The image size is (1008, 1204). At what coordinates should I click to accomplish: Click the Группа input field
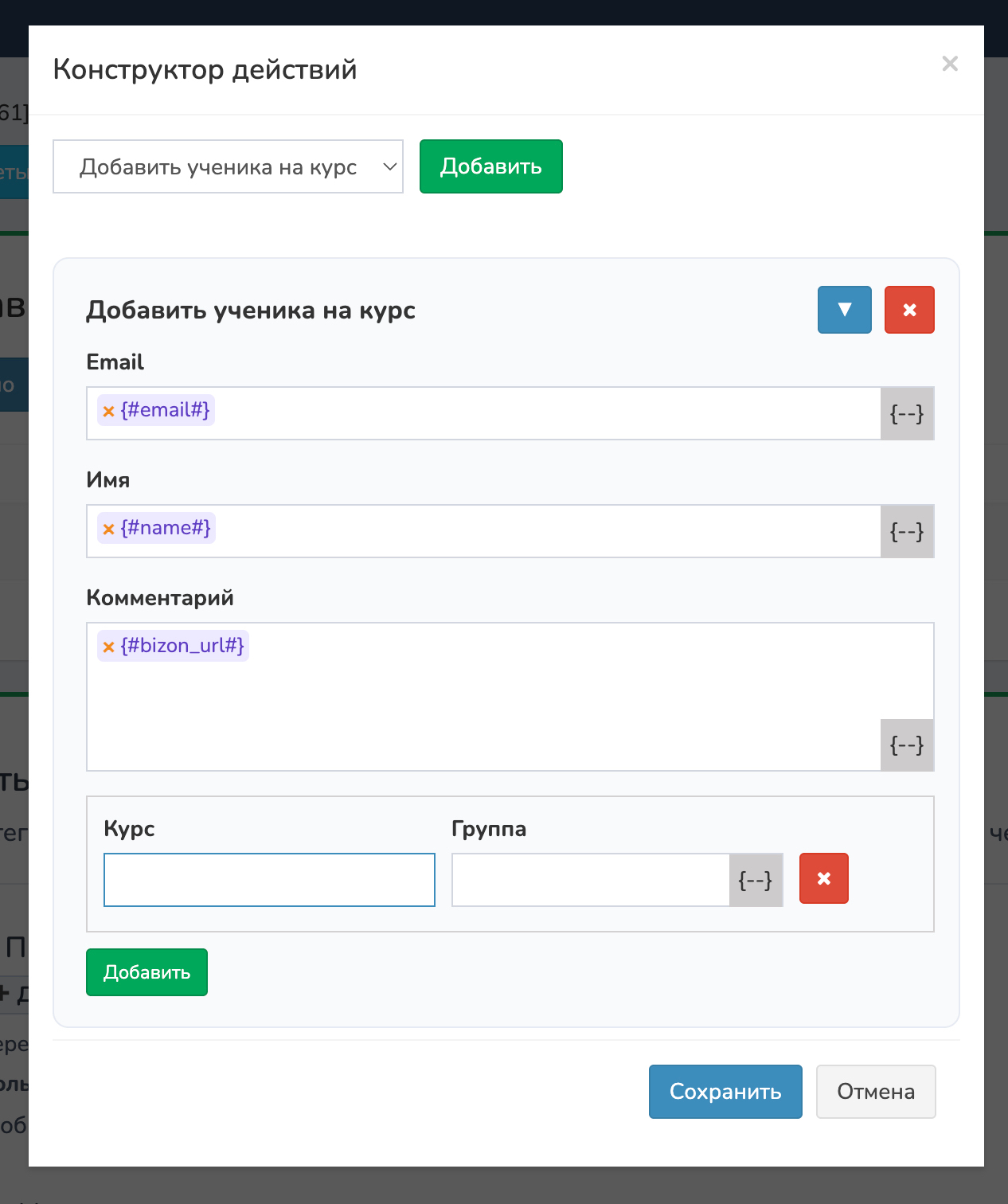pos(590,880)
